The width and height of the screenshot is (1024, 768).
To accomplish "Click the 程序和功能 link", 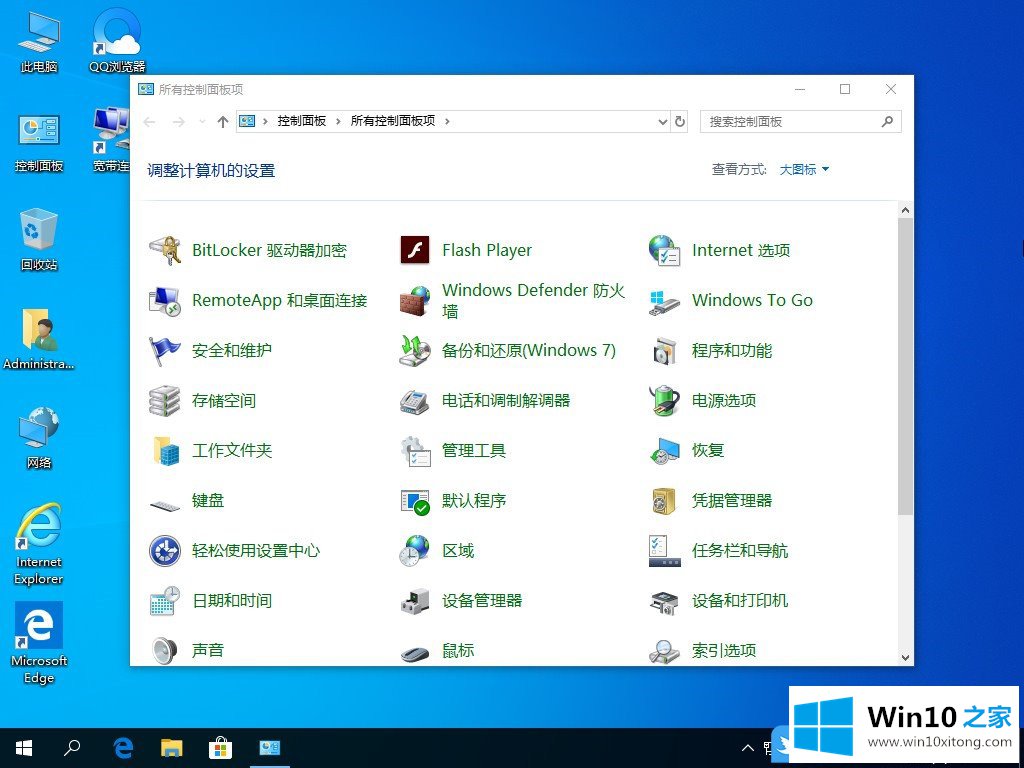I will [x=731, y=350].
